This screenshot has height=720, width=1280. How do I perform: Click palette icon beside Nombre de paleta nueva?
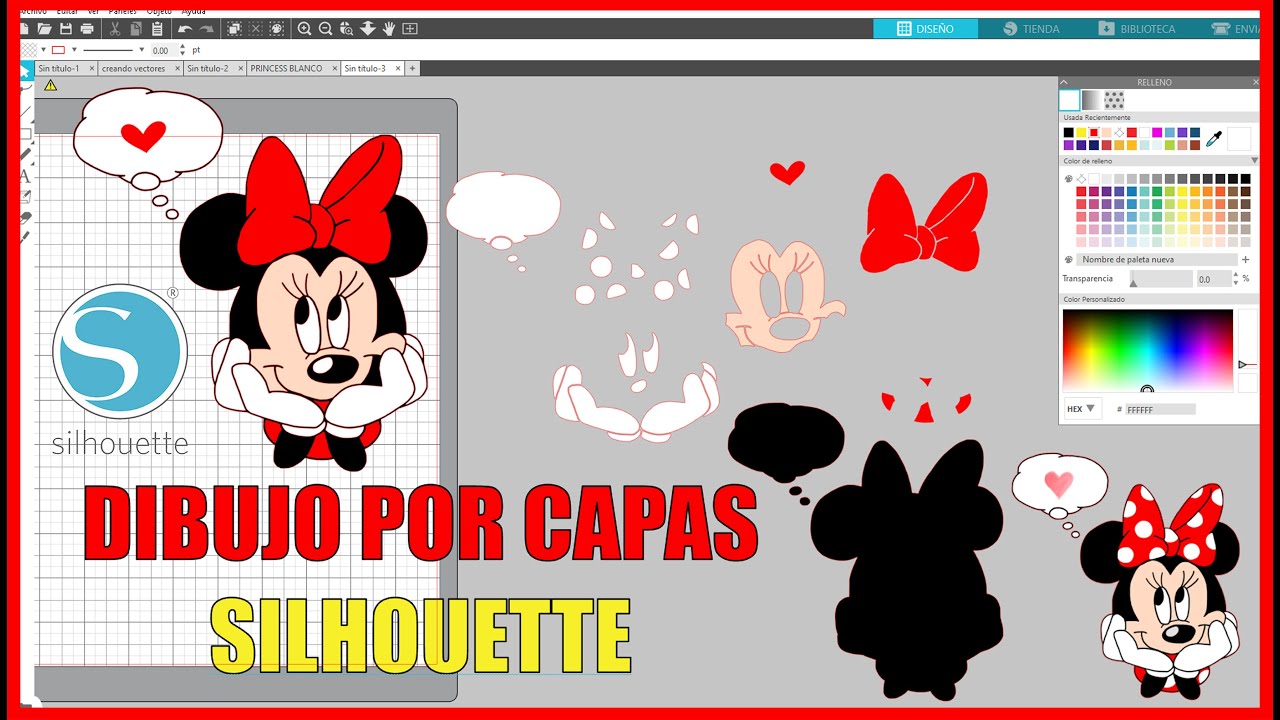tap(1069, 259)
